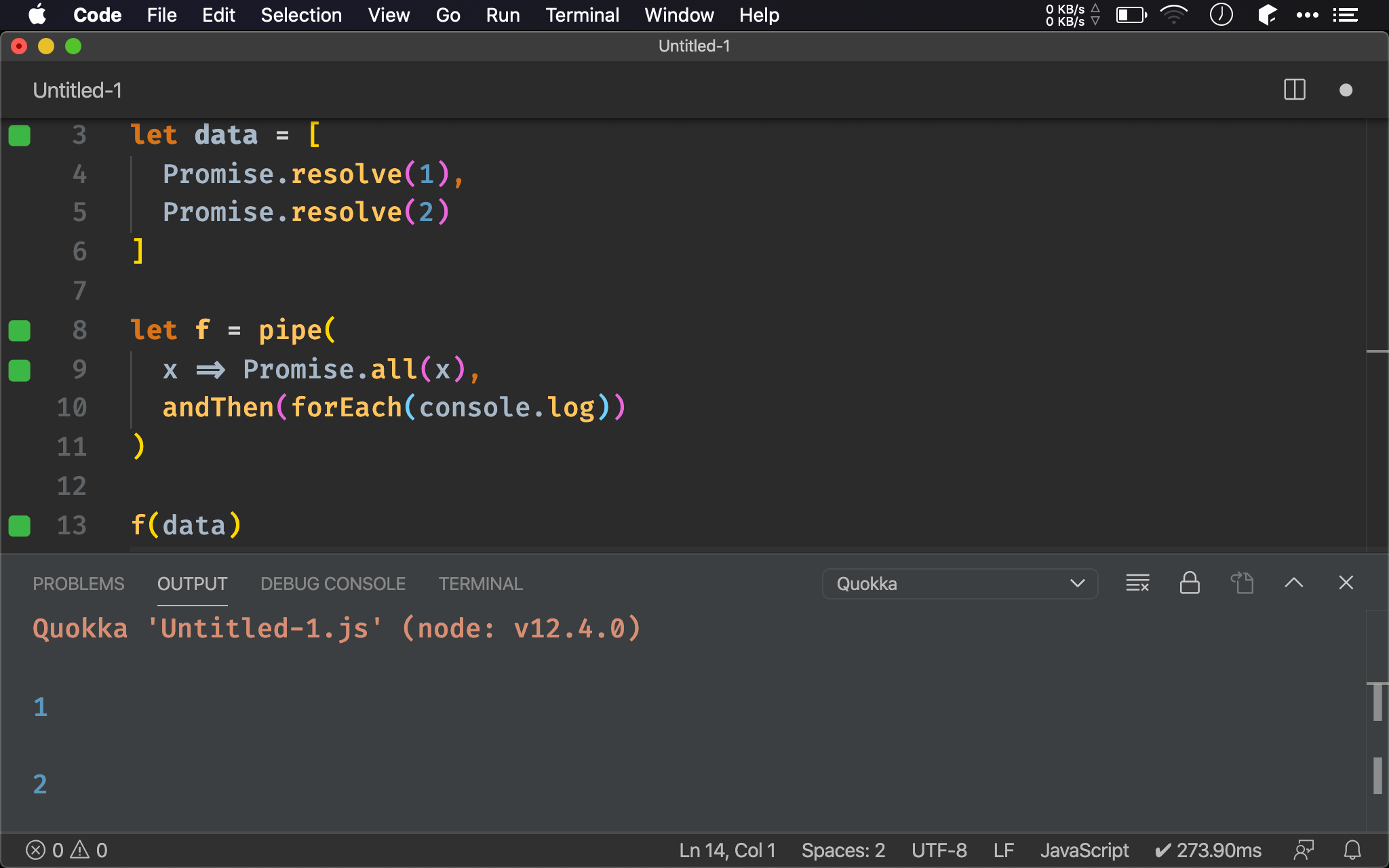The image size is (1389, 868).
Task: Change the LF end-of-line sequence
Action: point(1004,850)
